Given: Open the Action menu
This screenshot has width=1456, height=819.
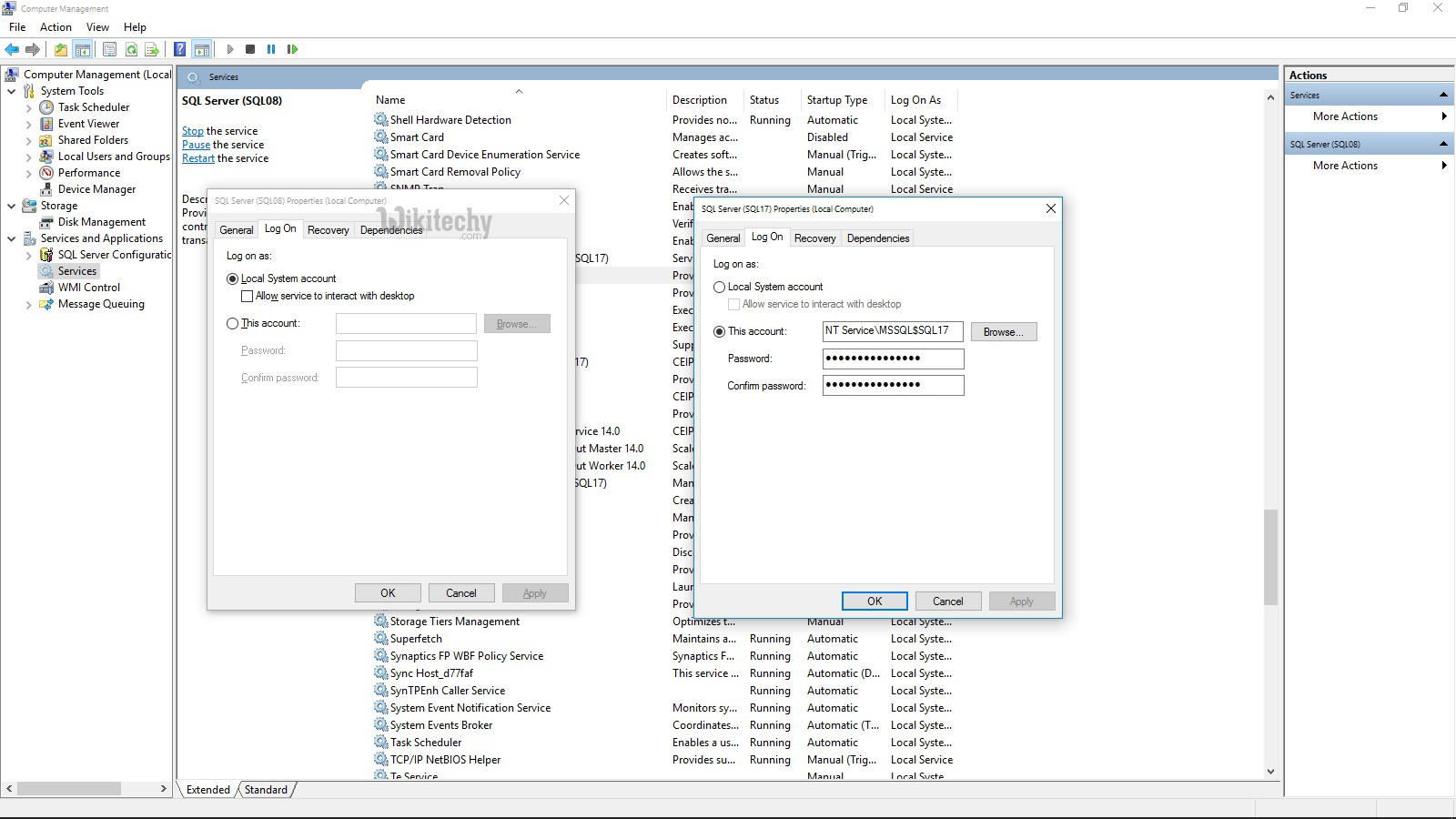Looking at the screenshot, I should 56,27.
